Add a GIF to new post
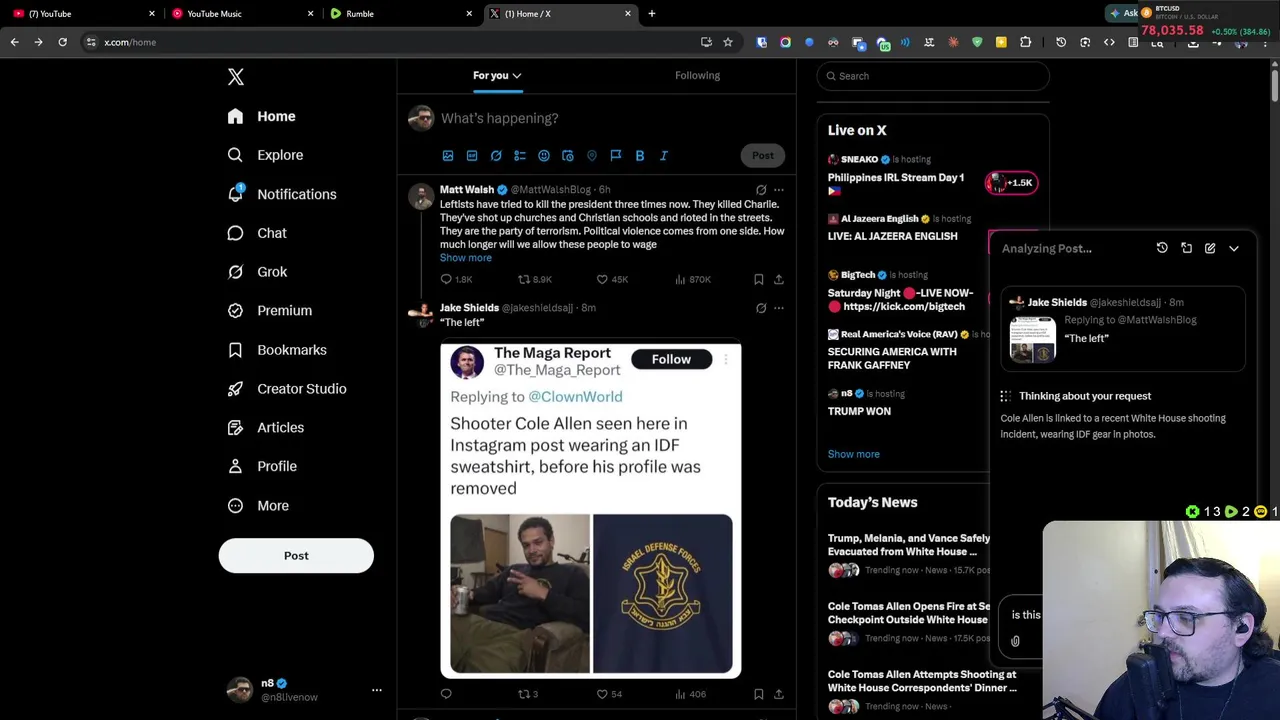The height and width of the screenshot is (720, 1280). pos(472,155)
